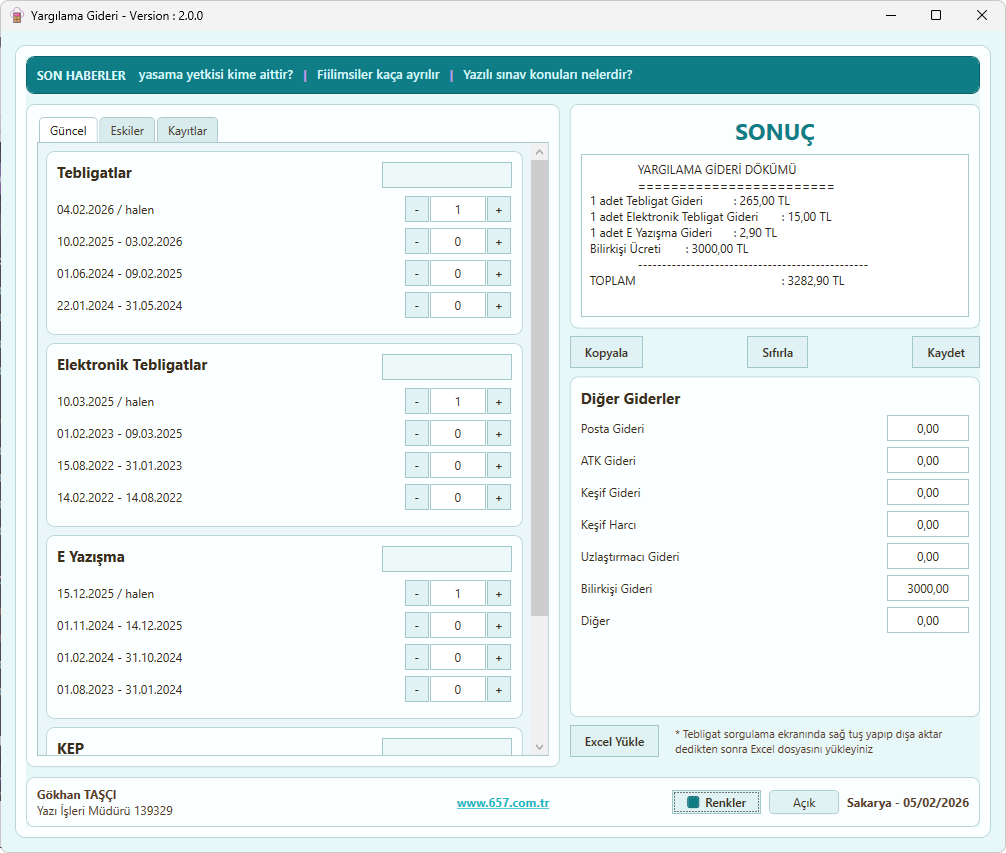Click minus for 01.02.2024 - 31.10.2024 row
1006x853 pixels.
click(417, 657)
